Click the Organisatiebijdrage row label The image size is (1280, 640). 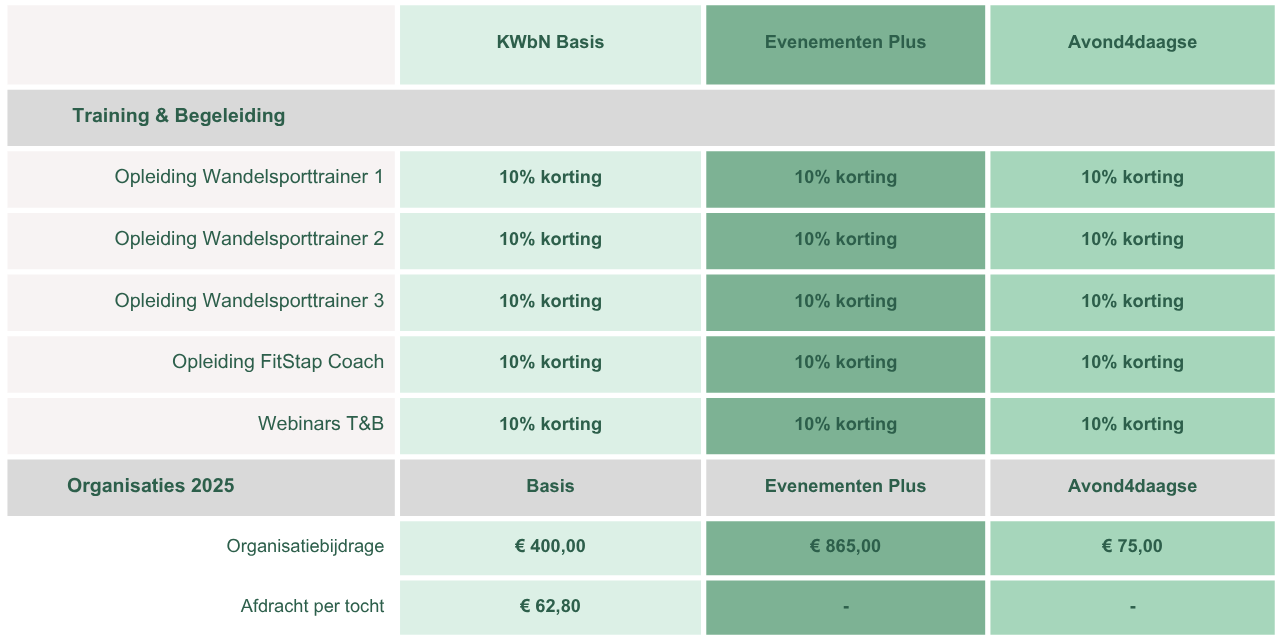coord(305,546)
